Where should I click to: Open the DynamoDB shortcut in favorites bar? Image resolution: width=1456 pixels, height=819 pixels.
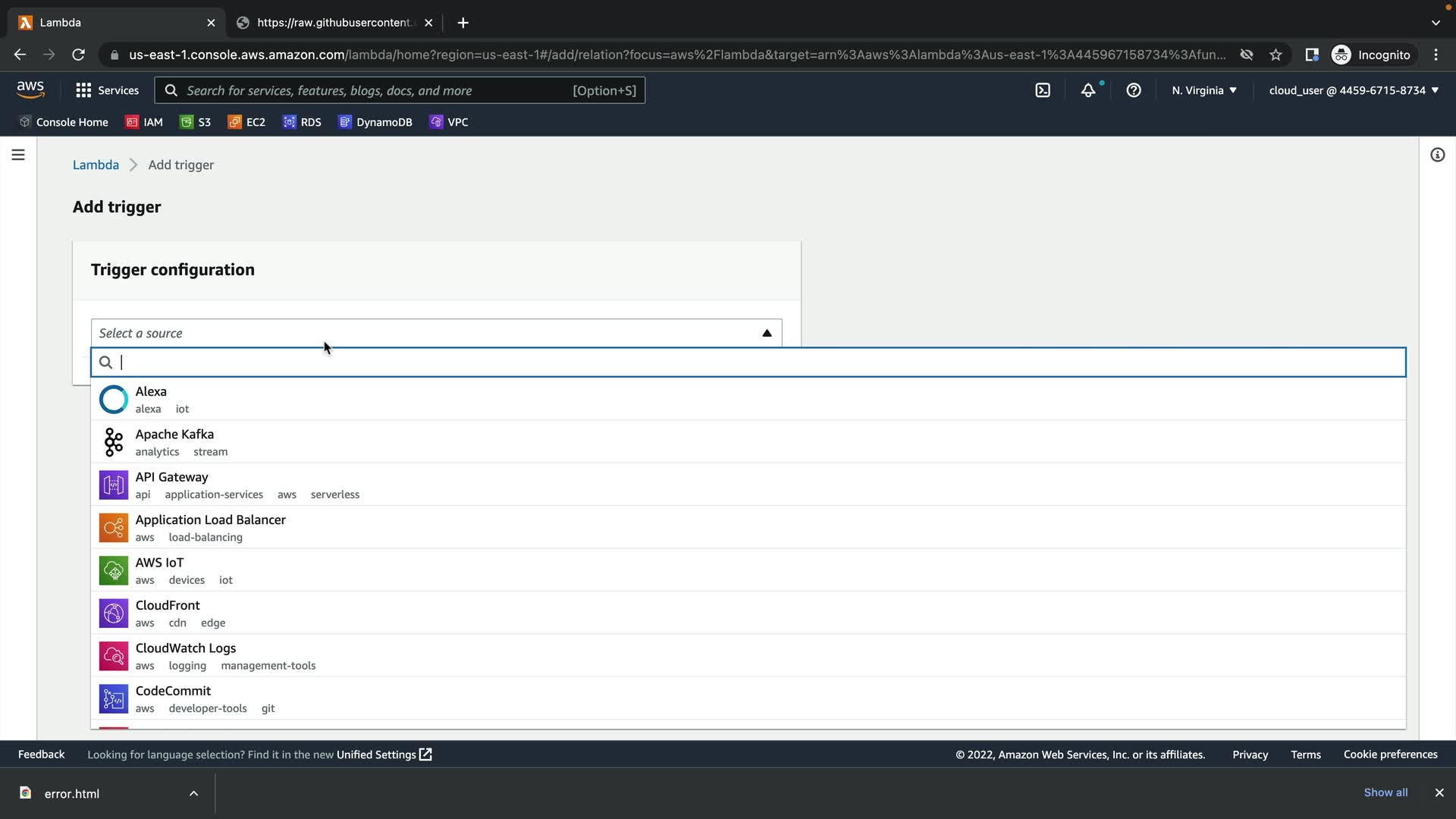[x=375, y=122]
